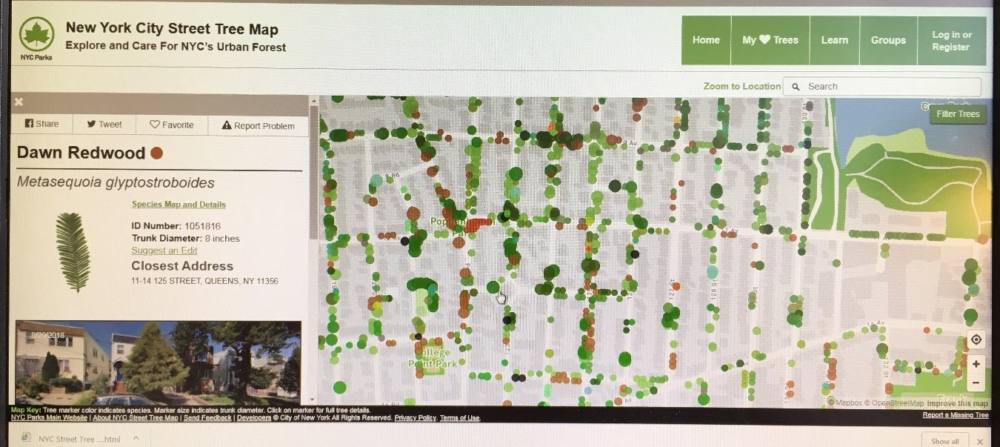
Task: Click the Suggest an Edit link
Action: [165, 251]
